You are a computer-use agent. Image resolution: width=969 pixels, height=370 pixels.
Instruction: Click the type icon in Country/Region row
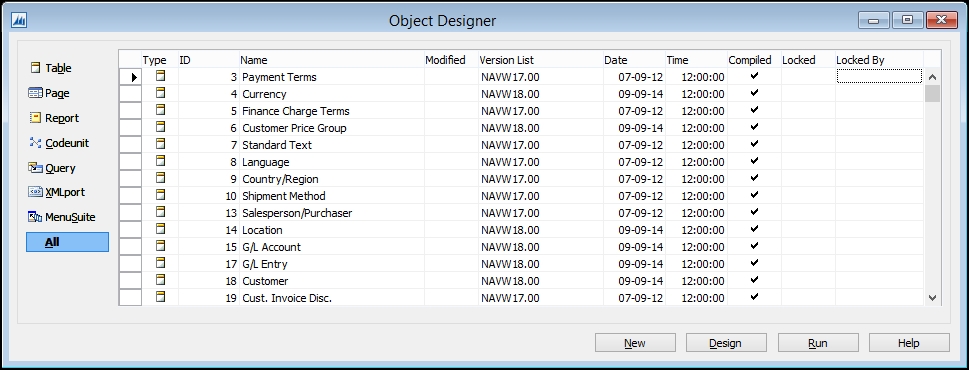160,179
